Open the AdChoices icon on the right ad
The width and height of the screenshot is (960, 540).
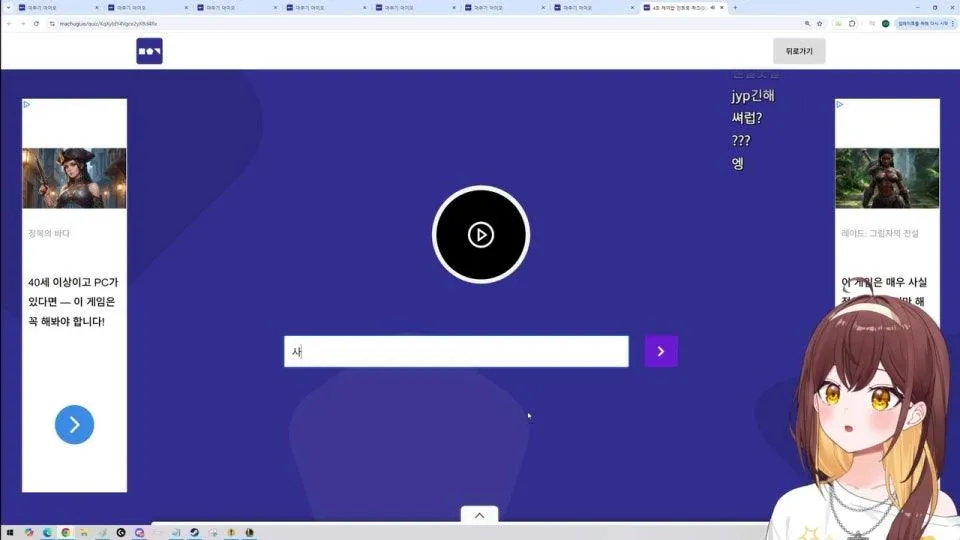pyautogui.click(x=840, y=104)
